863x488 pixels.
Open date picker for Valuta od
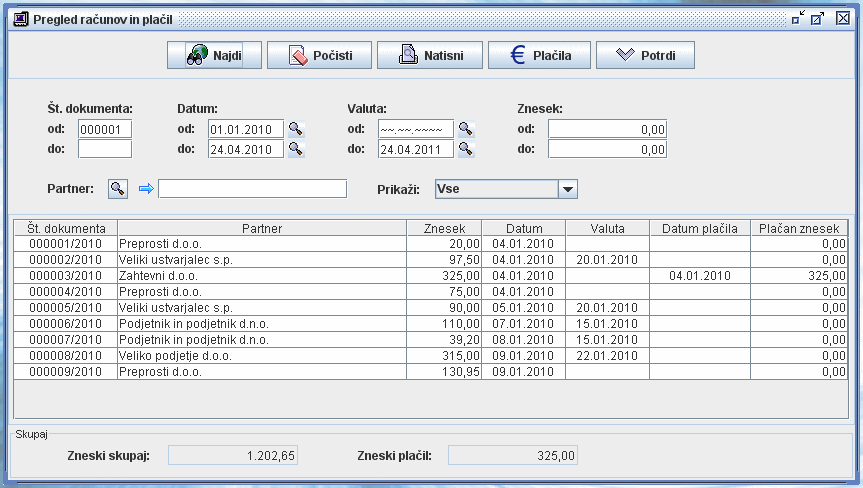click(466, 129)
